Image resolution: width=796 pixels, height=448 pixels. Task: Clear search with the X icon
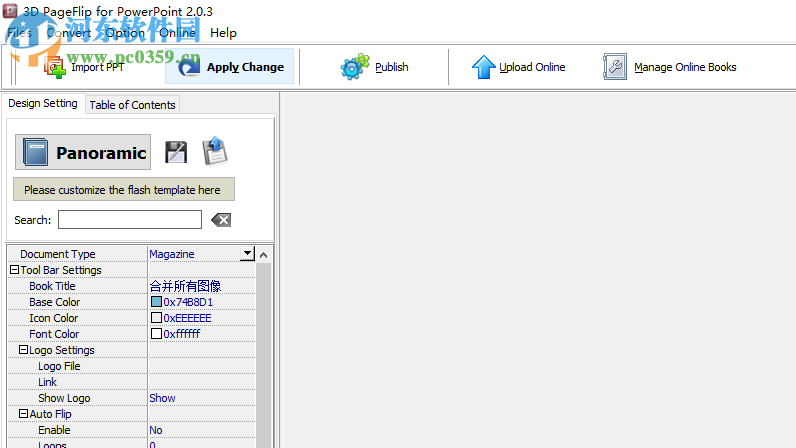(x=221, y=220)
